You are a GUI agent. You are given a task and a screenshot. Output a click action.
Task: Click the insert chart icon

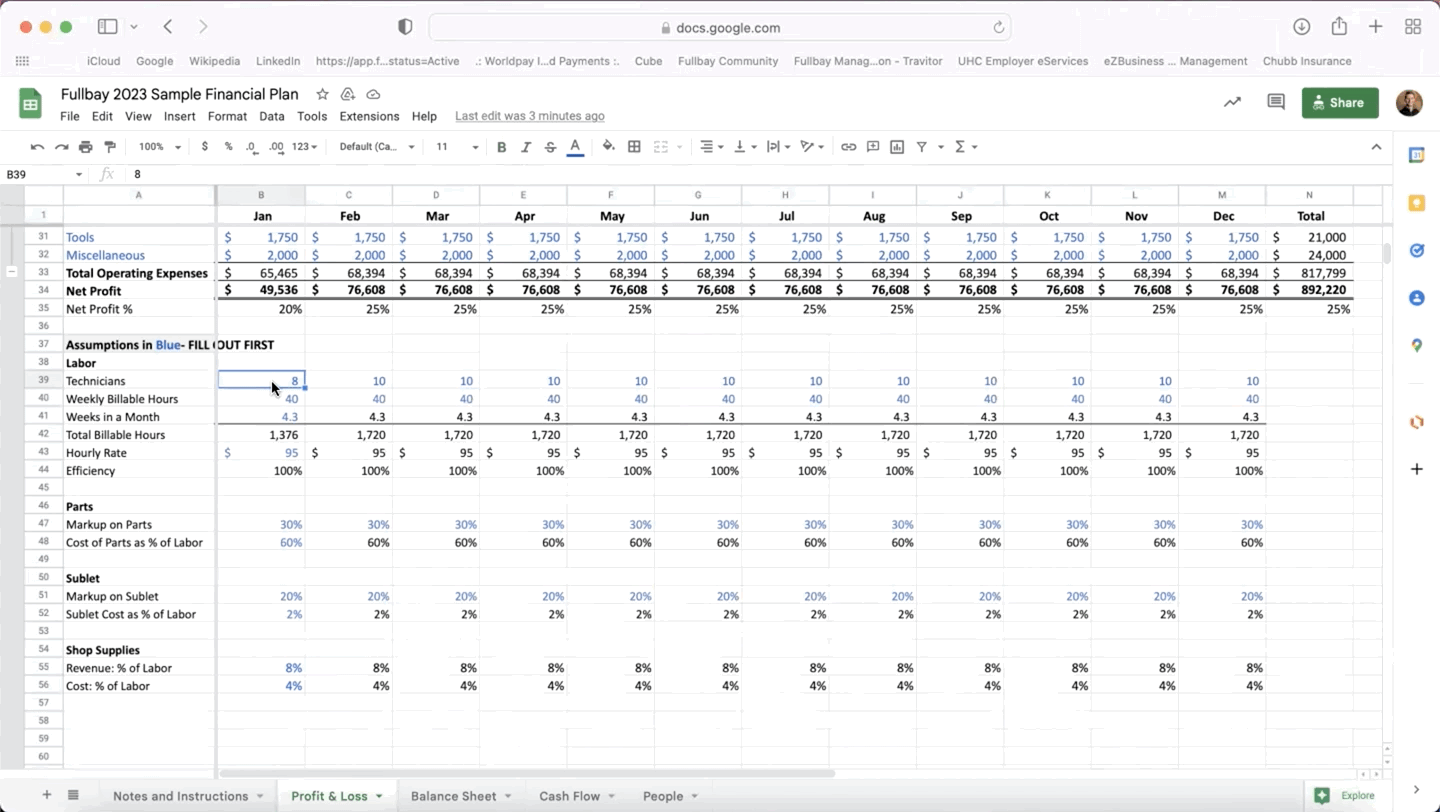click(897, 147)
